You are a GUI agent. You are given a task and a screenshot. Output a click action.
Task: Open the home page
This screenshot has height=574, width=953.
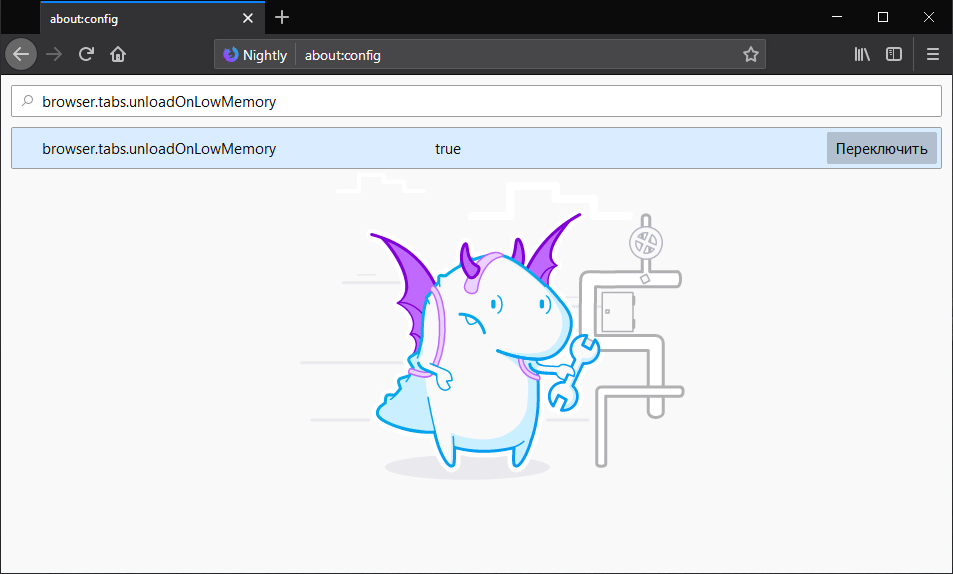click(x=118, y=54)
